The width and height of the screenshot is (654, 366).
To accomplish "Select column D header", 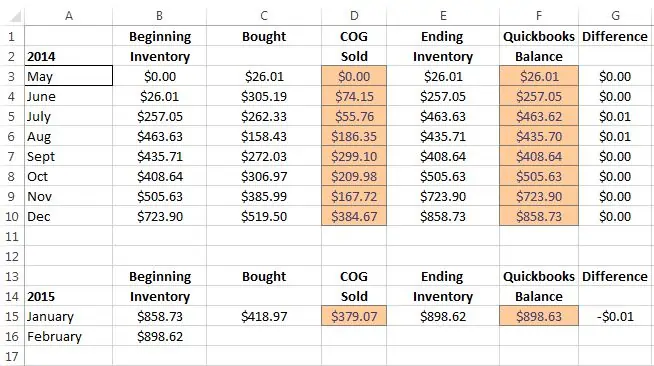I will coord(354,16).
